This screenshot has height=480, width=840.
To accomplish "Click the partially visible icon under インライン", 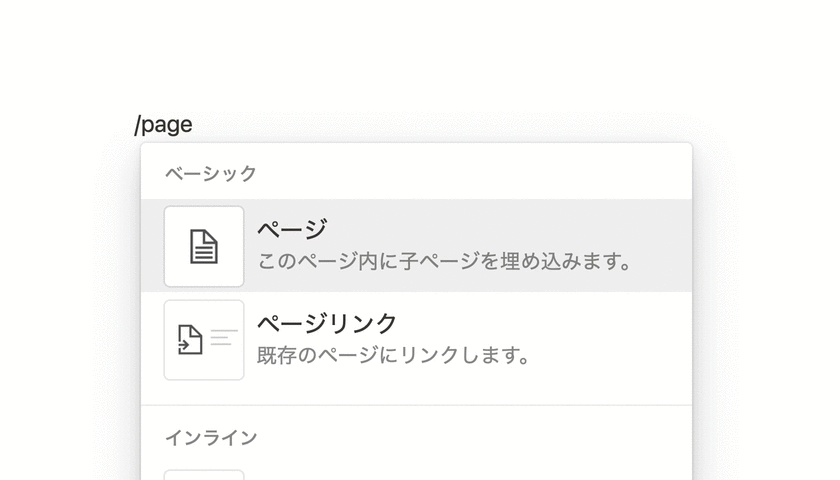I will (204, 475).
